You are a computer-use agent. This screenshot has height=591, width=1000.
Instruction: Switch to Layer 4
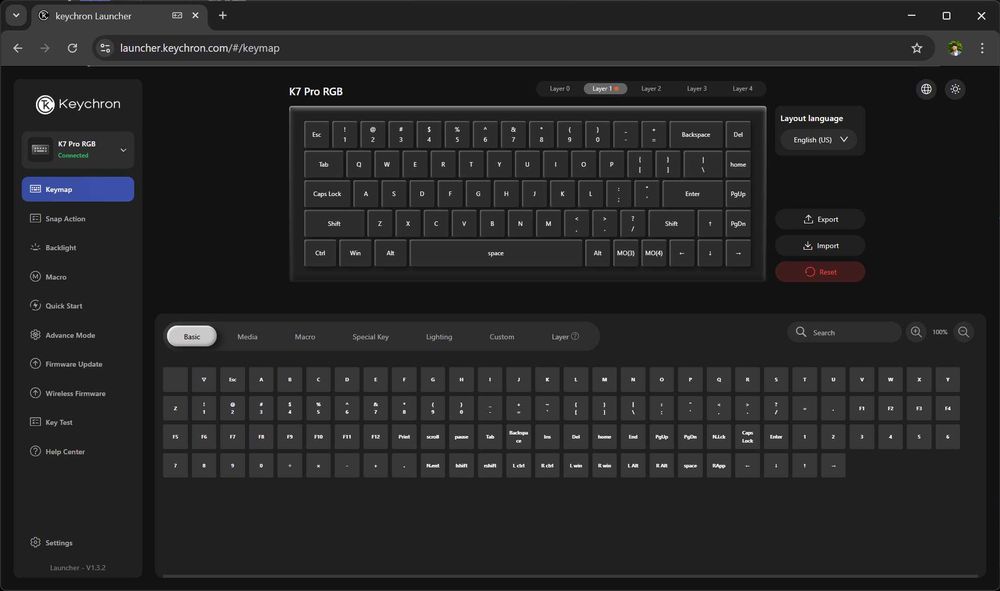(742, 89)
